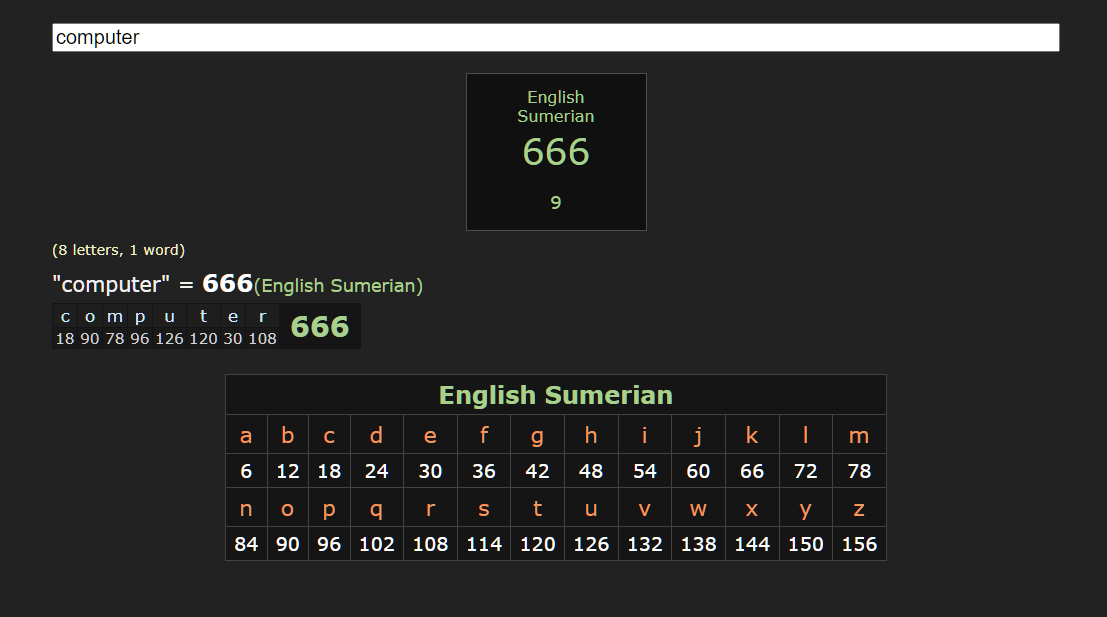Click letter "u" in the computer breakdown
The width and height of the screenshot is (1107, 617).
(x=169, y=317)
